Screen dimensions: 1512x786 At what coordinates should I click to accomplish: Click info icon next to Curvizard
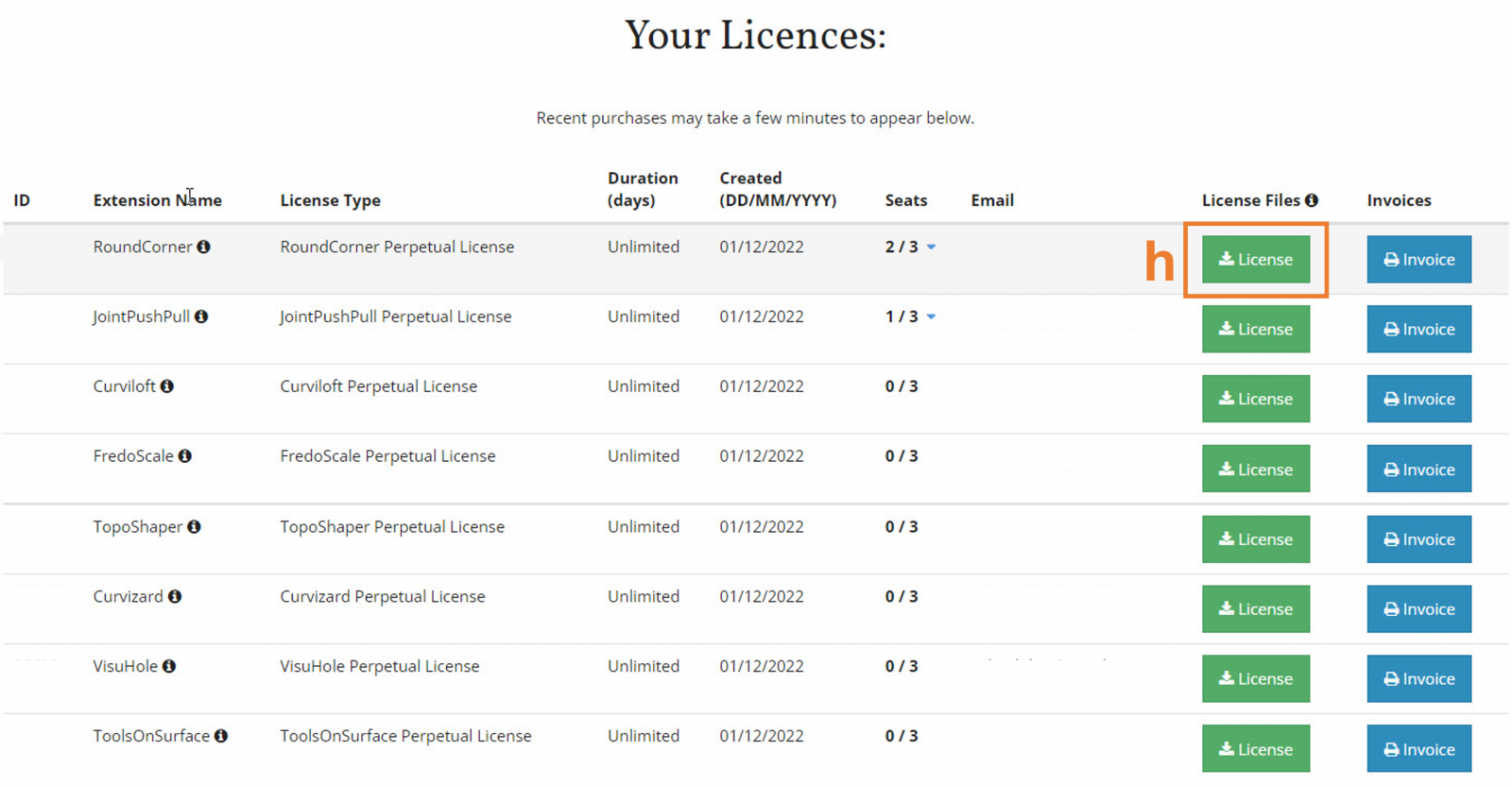(175, 597)
